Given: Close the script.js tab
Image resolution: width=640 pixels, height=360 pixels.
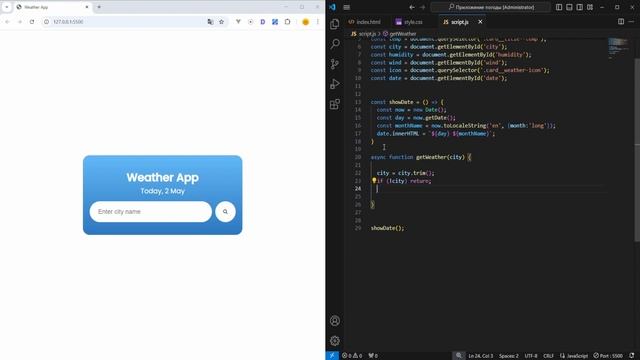Looking at the screenshot, I should coord(480,22).
